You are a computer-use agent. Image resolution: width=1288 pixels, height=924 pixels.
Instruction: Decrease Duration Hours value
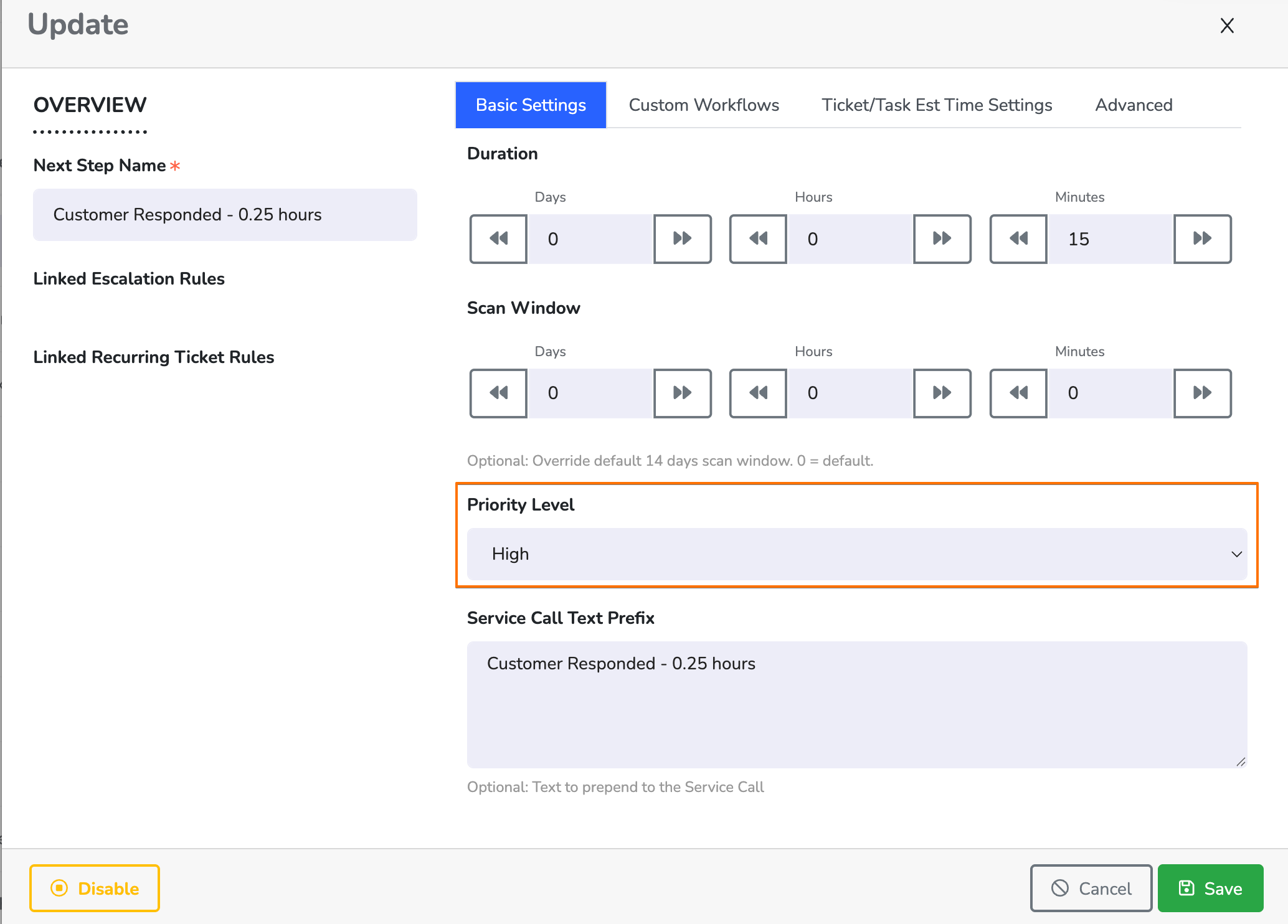[x=758, y=238]
